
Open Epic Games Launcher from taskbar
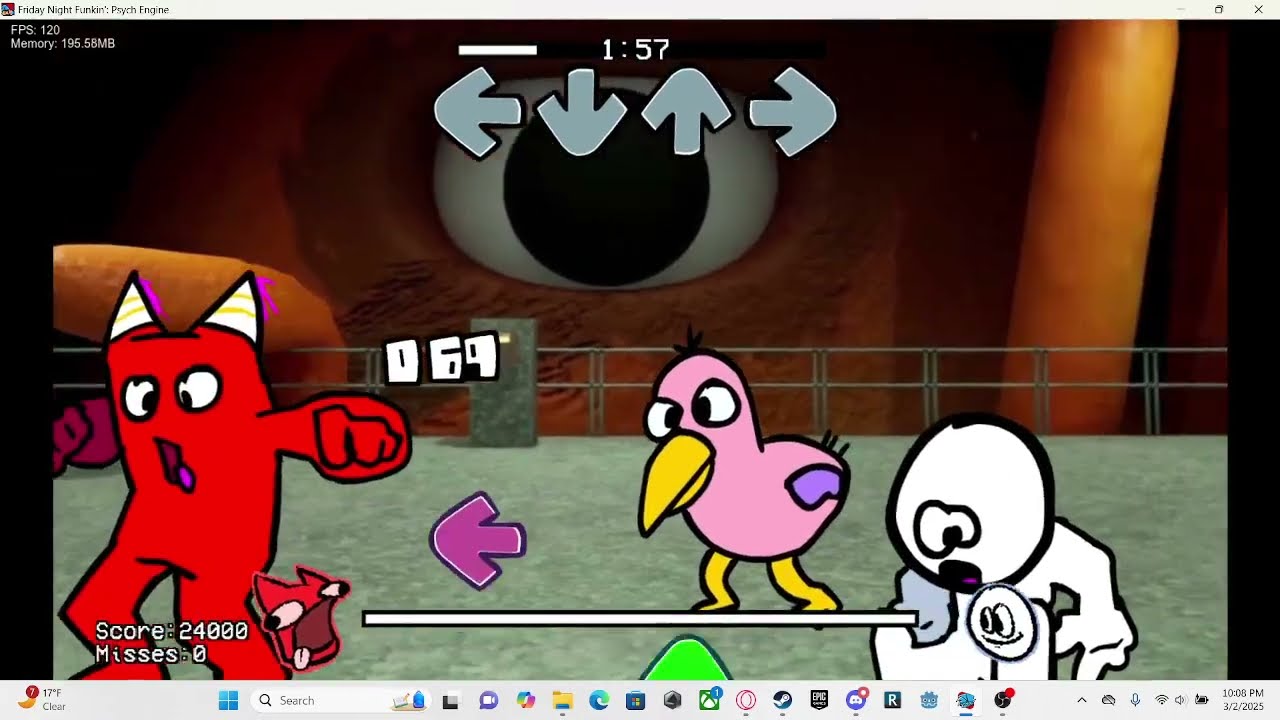coord(819,700)
